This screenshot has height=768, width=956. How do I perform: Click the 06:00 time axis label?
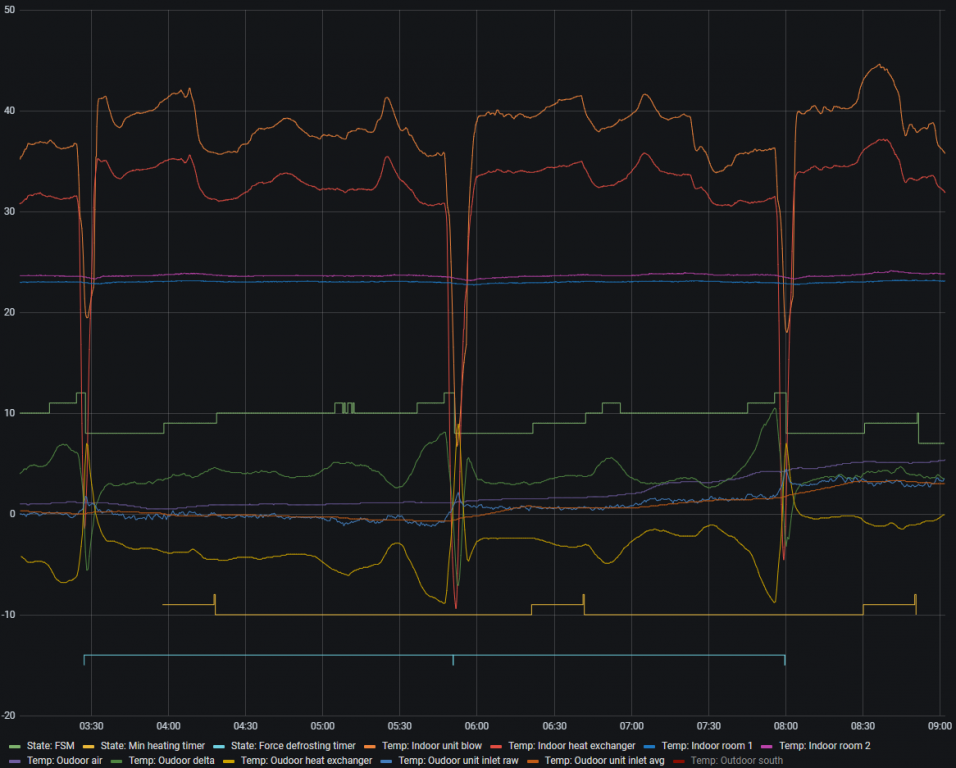pos(476,726)
